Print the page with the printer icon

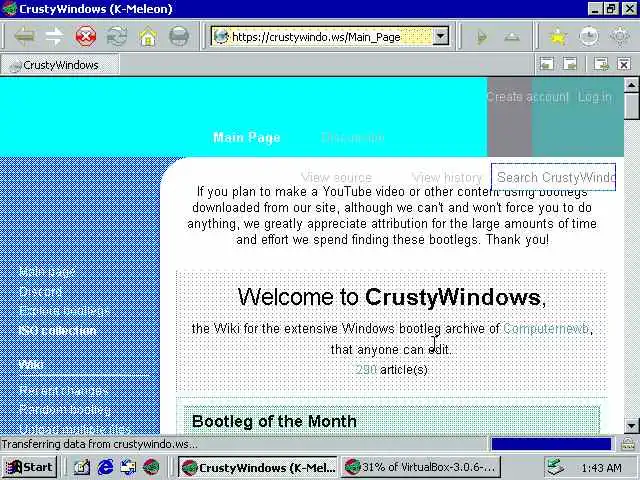[x=179, y=36]
